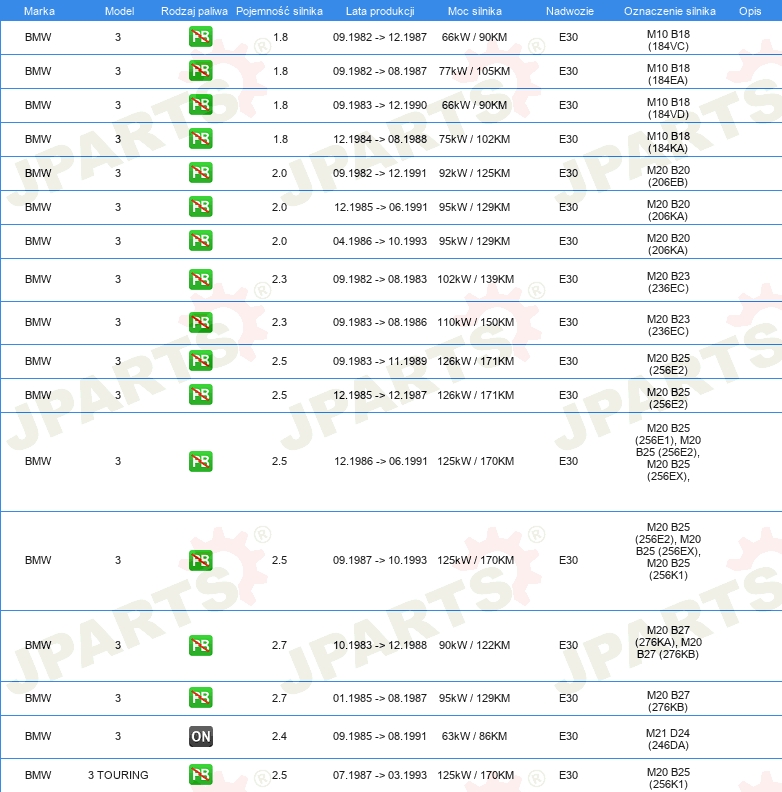
Task: Click production dates 09.1983 -> 12.1990
Action: [380, 105]
